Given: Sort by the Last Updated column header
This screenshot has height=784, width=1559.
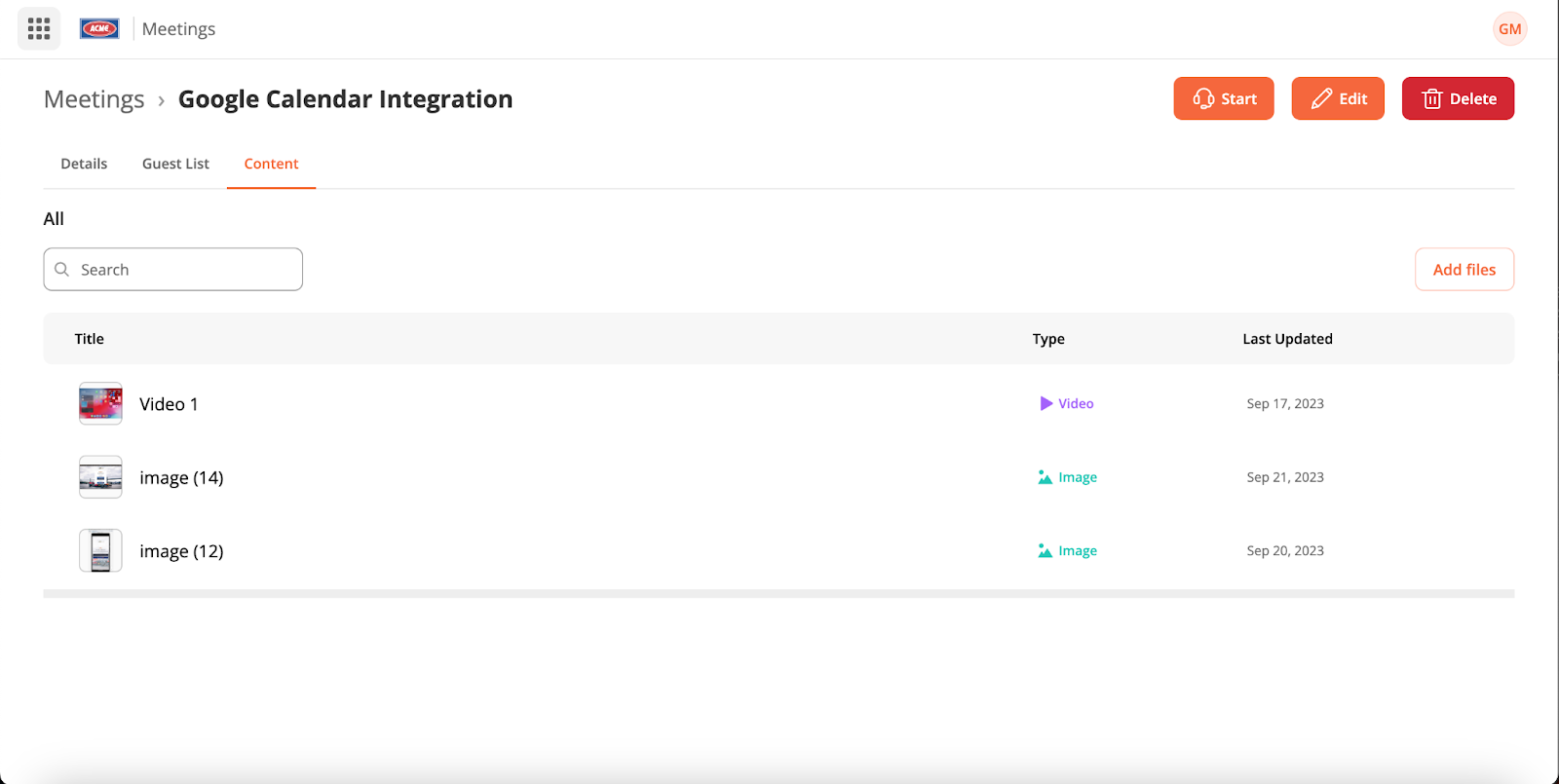Looking at the screenshot, I should coord(1287,339).
